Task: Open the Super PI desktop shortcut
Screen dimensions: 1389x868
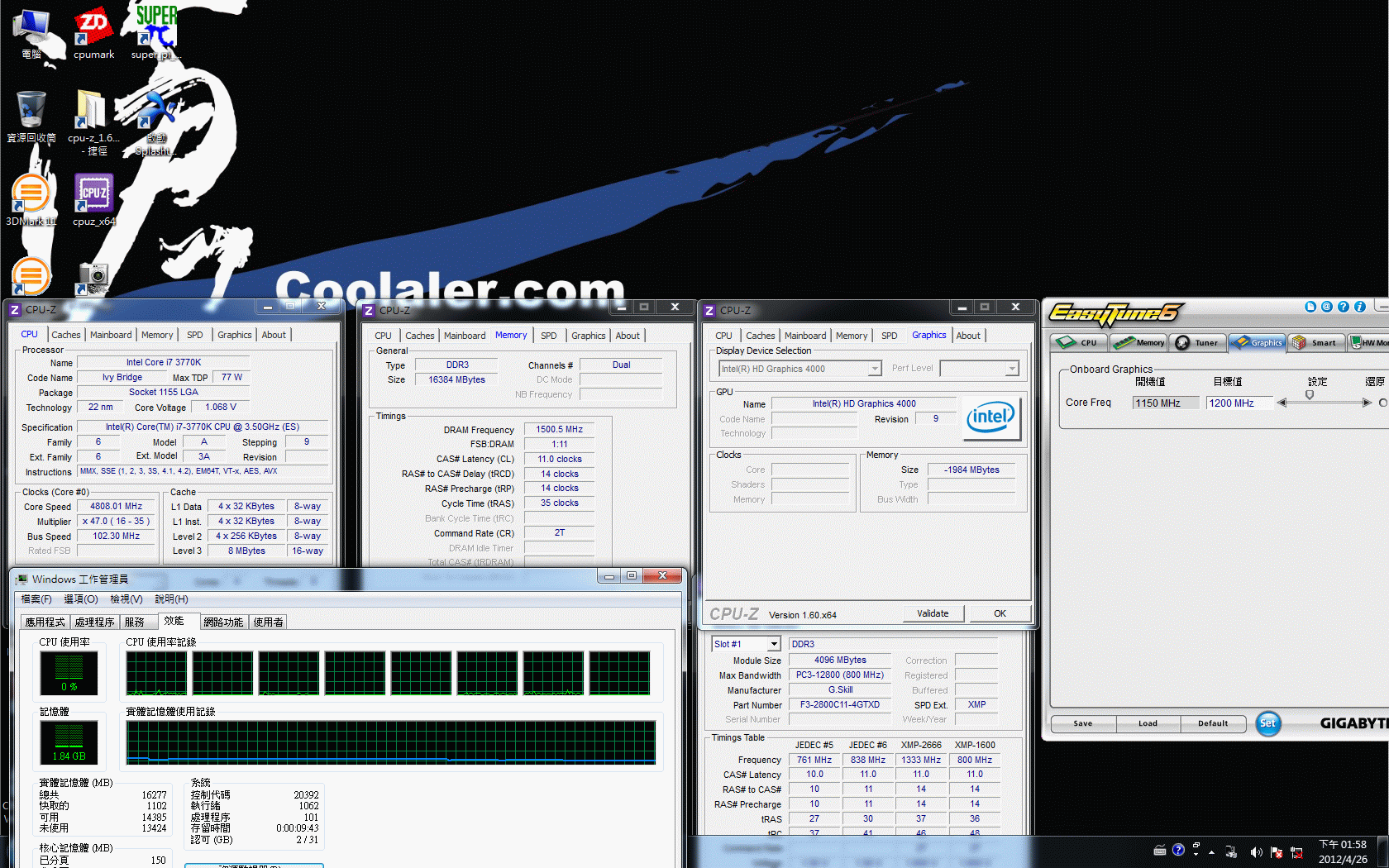Action: (156, 34)
